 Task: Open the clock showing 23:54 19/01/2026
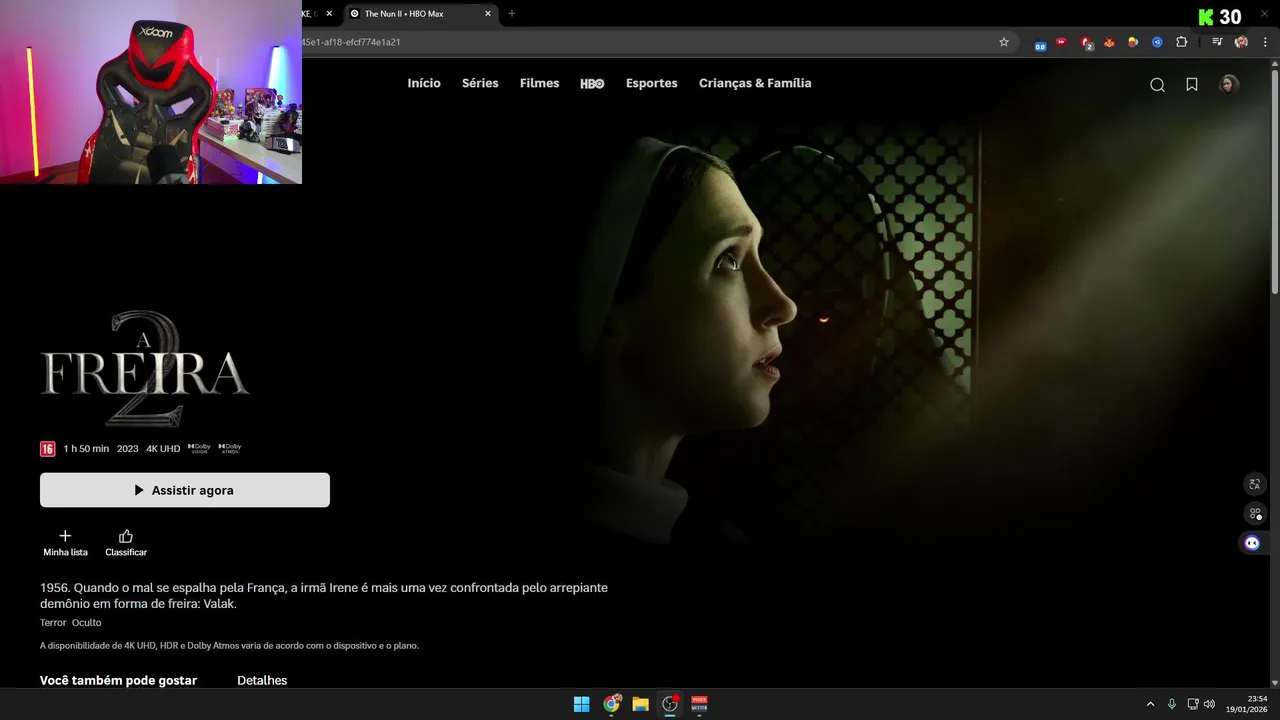pos(1247,704)
